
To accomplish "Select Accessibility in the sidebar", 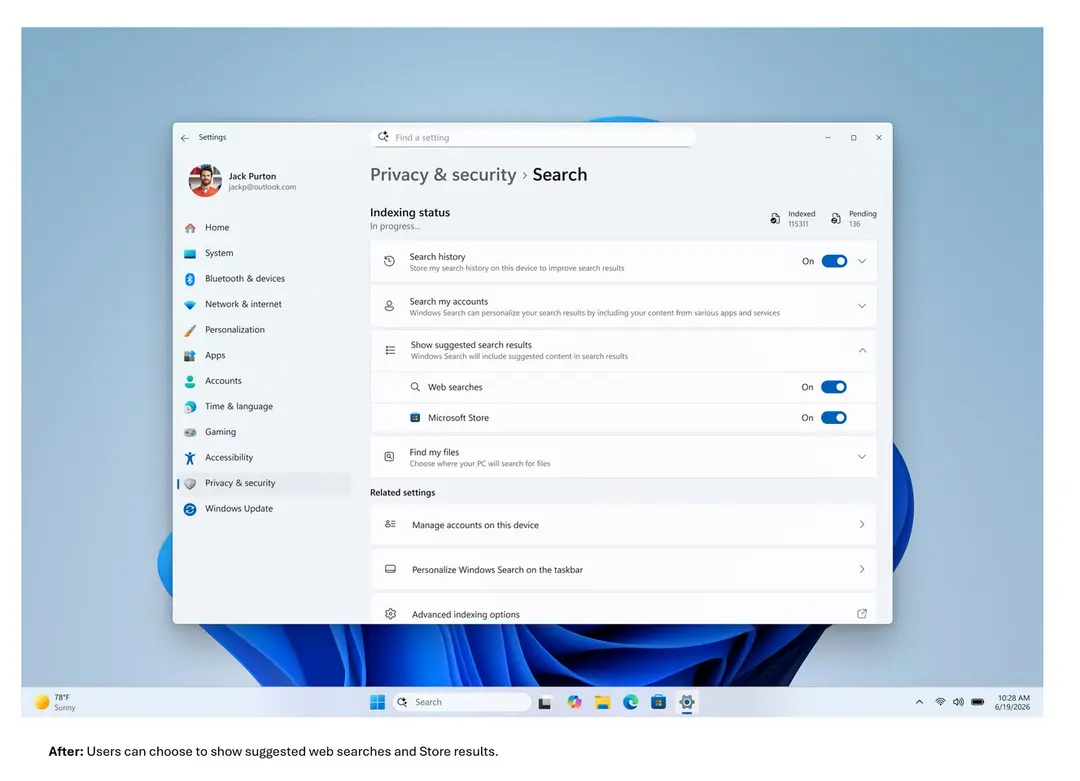I will tap(229, 457).
